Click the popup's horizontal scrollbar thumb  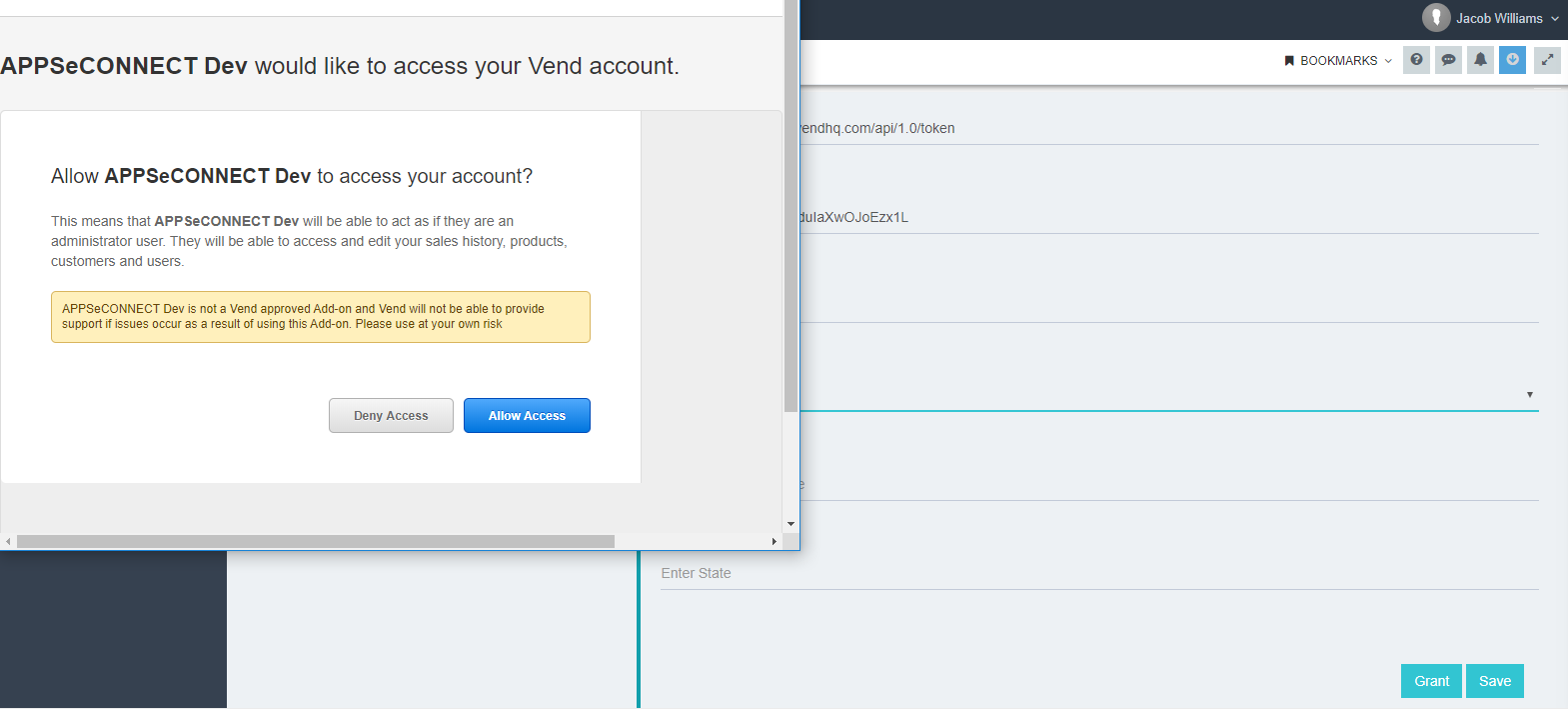pyautogui.click(x=316, y=541)
